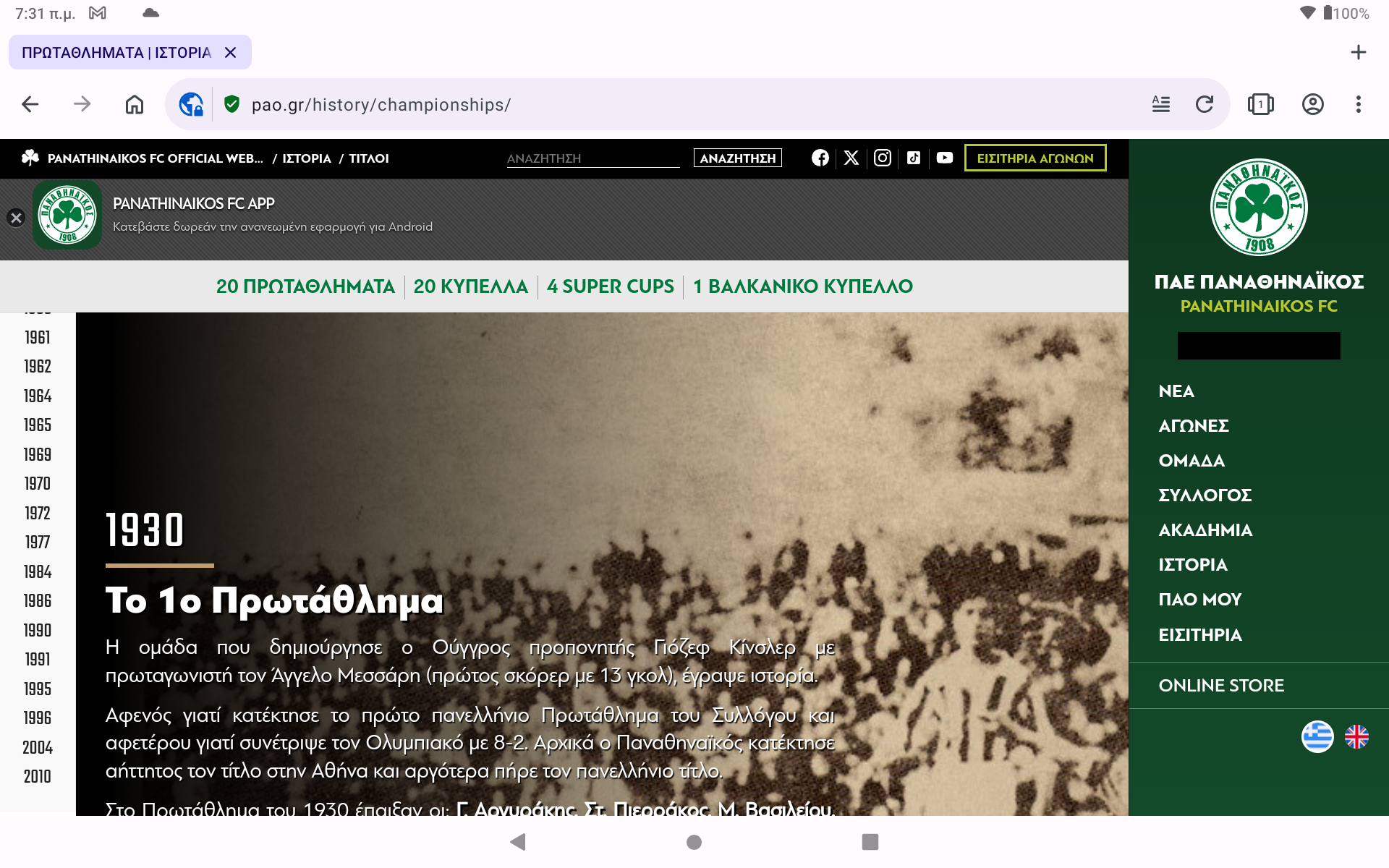Click the ΕΙΣΙΤΗΡΙΑ ΑΓΩΝΩΝ button

tap(1035, 158)
